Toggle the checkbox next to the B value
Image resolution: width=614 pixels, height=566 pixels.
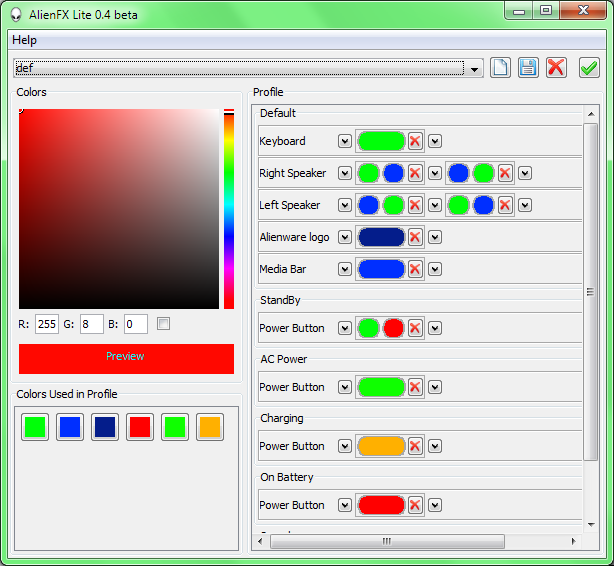[163, 324]
